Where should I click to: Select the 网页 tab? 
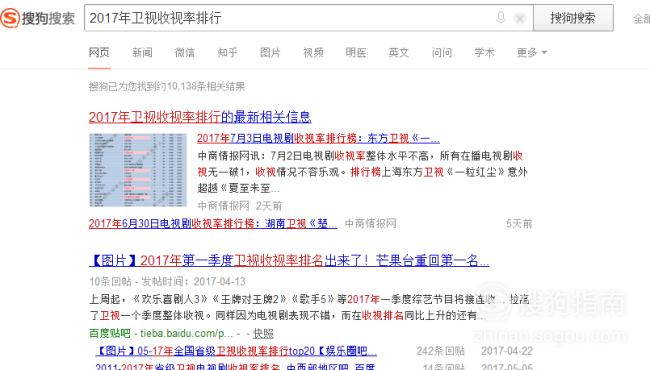point(99,53)
